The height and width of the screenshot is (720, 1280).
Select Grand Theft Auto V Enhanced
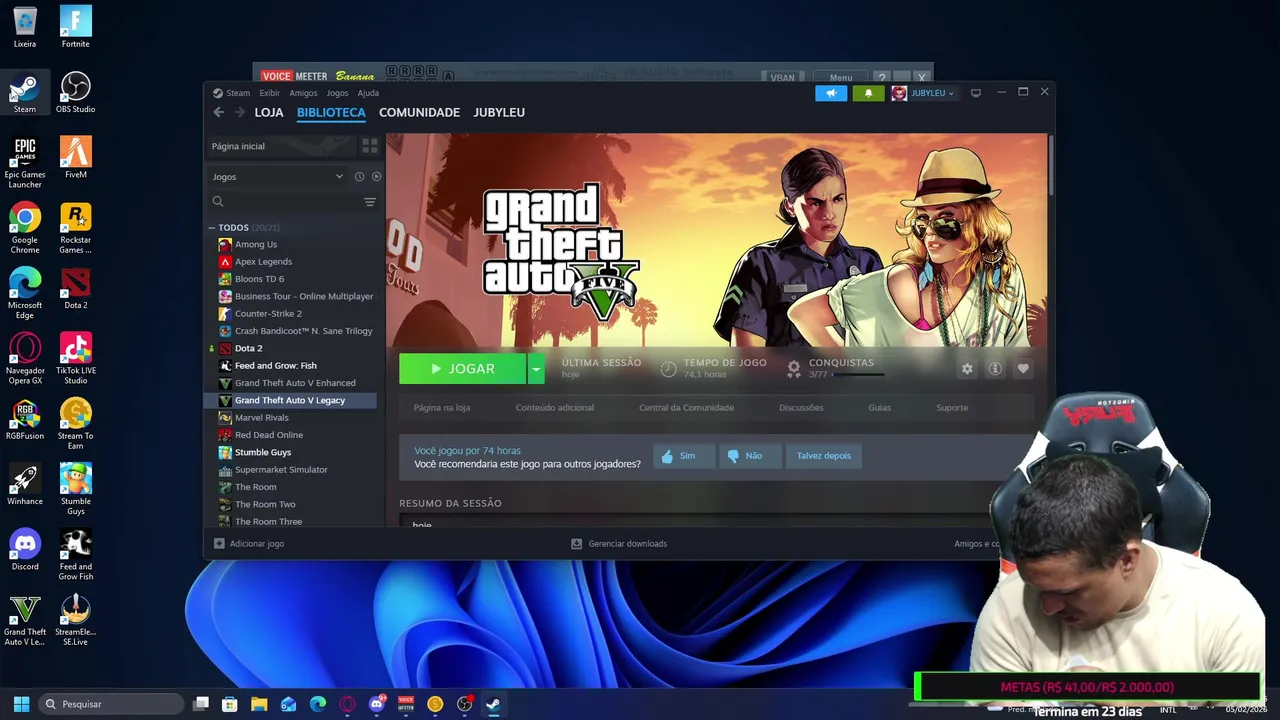click(295, 383)
